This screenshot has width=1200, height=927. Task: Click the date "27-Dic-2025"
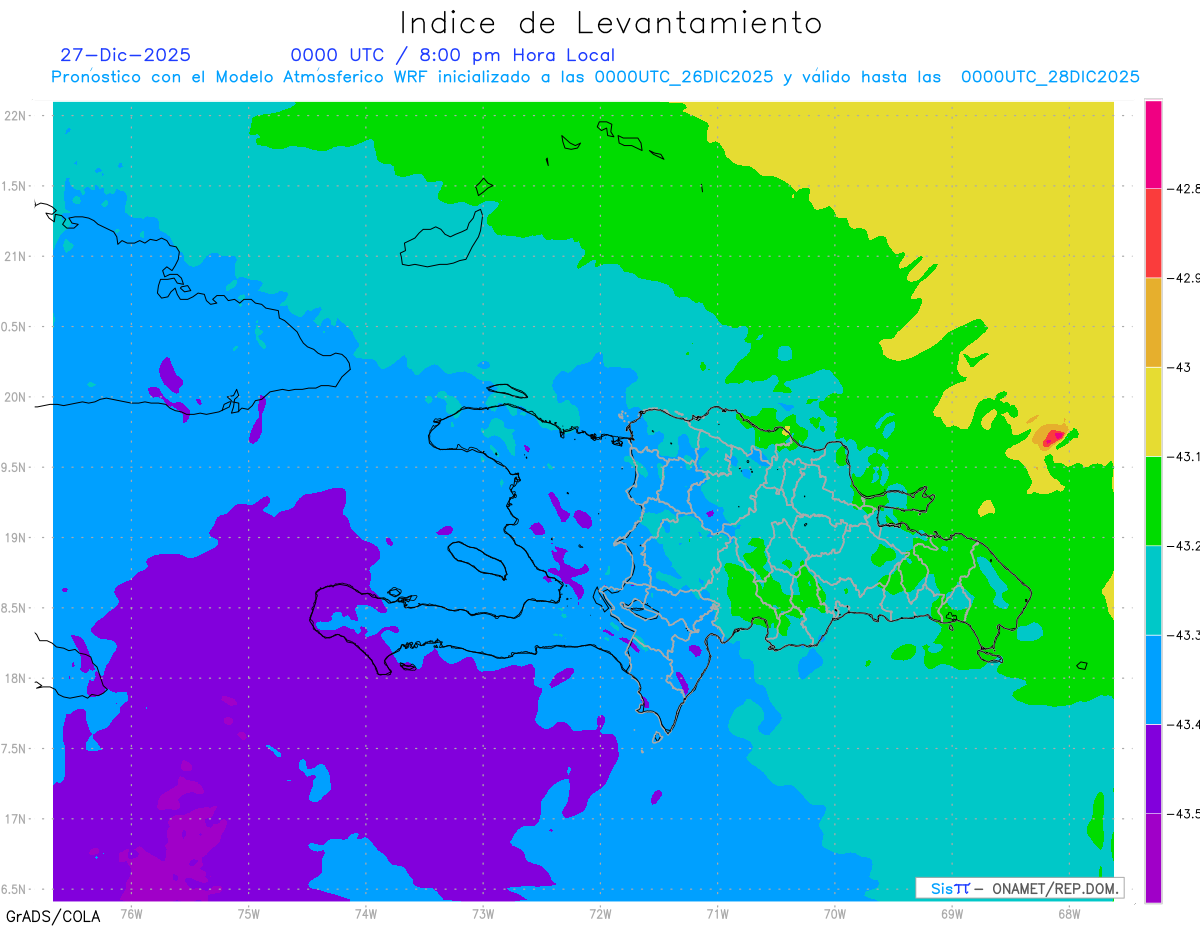point(125,55)
